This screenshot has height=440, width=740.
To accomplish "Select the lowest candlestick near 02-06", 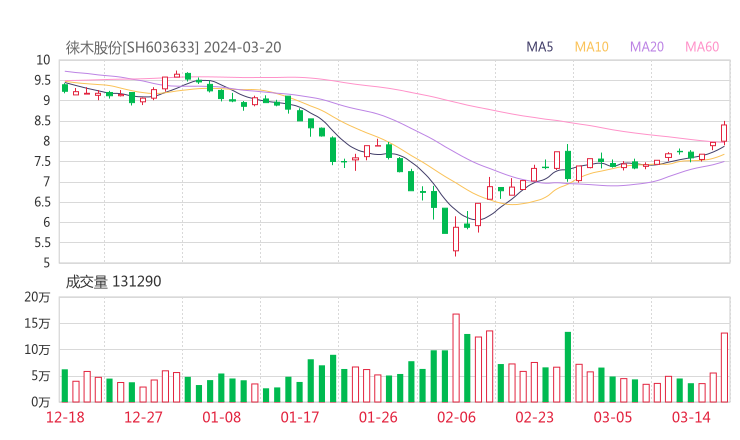I will [x=456, y=237].
